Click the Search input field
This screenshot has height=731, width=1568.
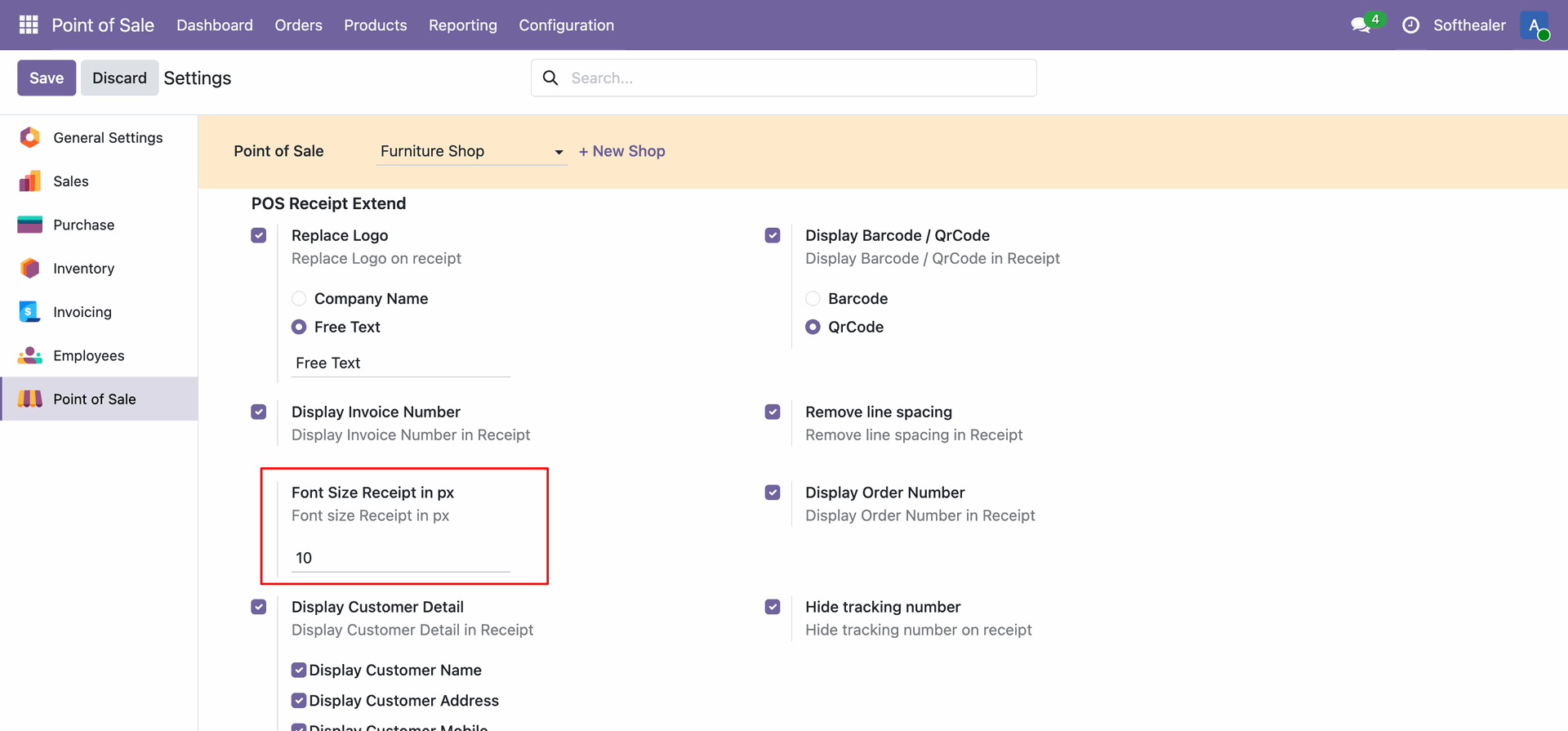[784, 78]
